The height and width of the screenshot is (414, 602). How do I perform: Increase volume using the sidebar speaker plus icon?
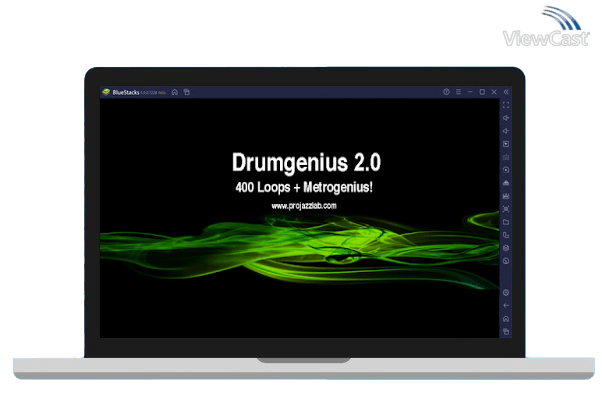click(x=506, y=118)
